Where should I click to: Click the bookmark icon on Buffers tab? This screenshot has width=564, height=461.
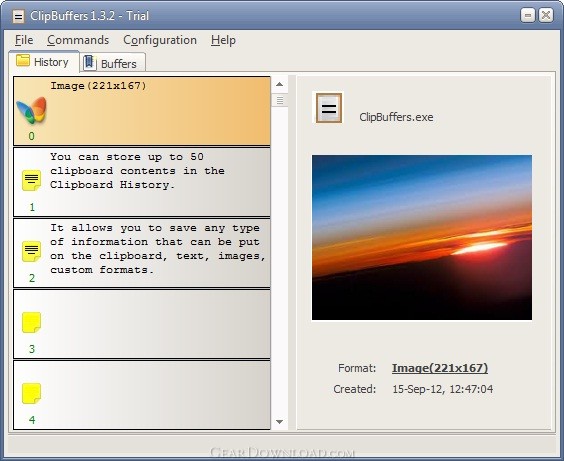[89, 63]
